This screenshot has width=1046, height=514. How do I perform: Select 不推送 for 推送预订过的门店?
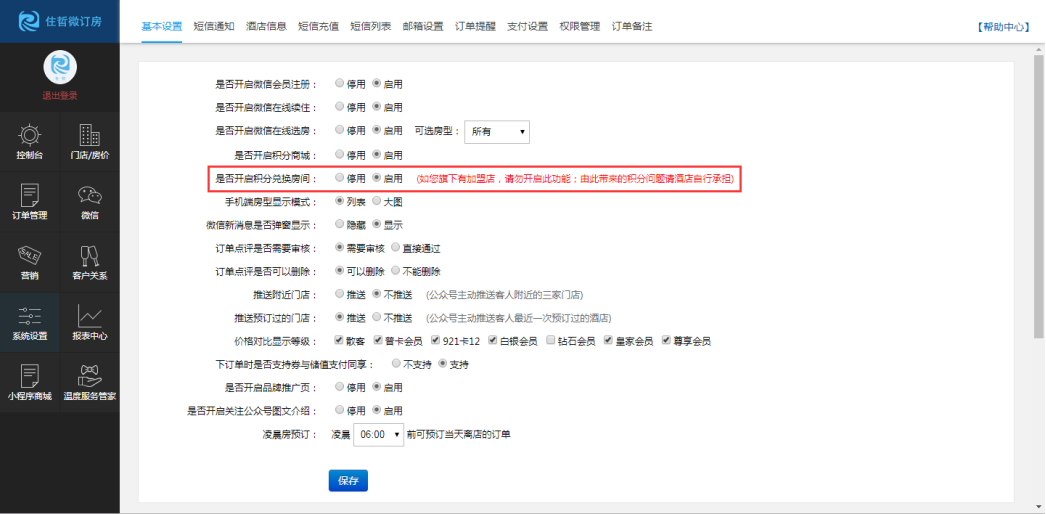point(376,317)
